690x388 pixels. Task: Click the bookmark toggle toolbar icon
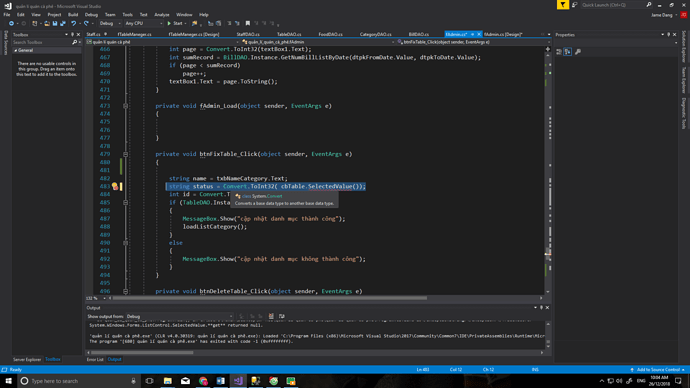pyautogui.click(x=248, y=23)
